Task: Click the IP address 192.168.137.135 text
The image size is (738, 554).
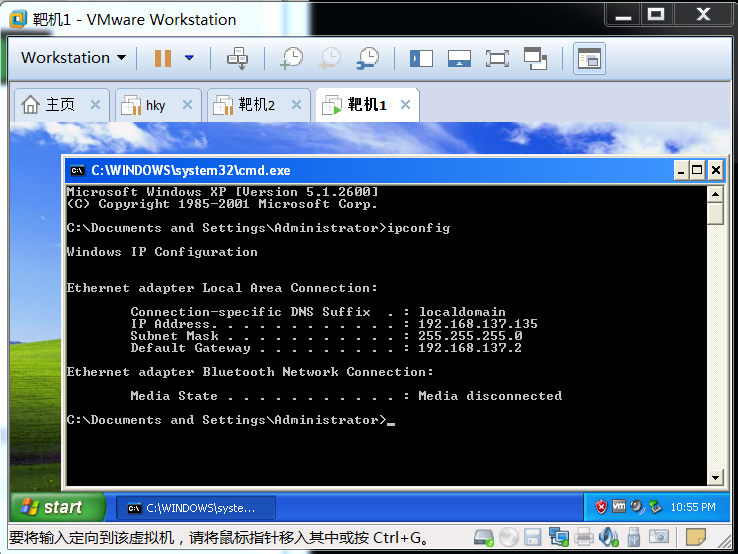Action: point(478,324)
